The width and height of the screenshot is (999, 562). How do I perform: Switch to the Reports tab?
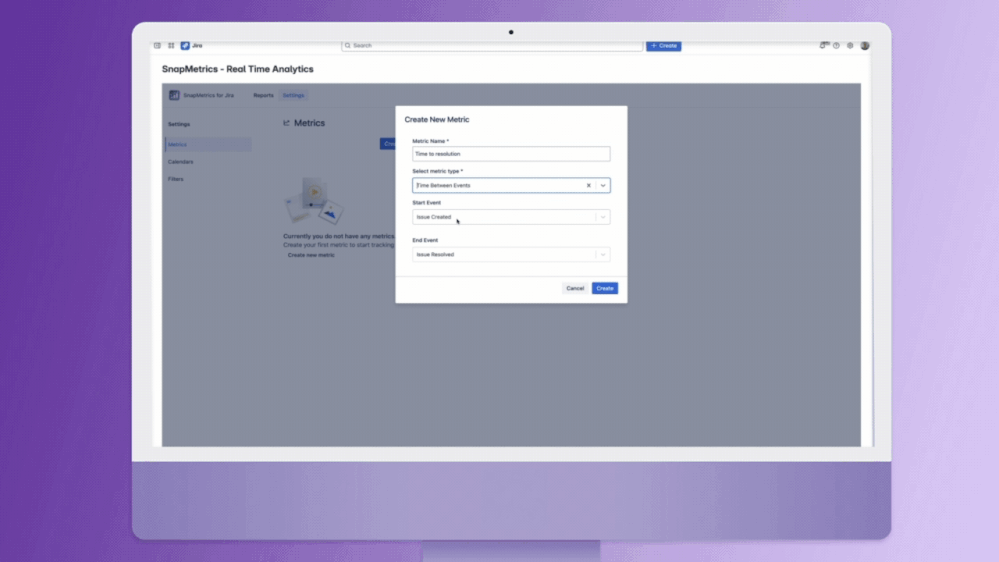[x=263, y=96]
